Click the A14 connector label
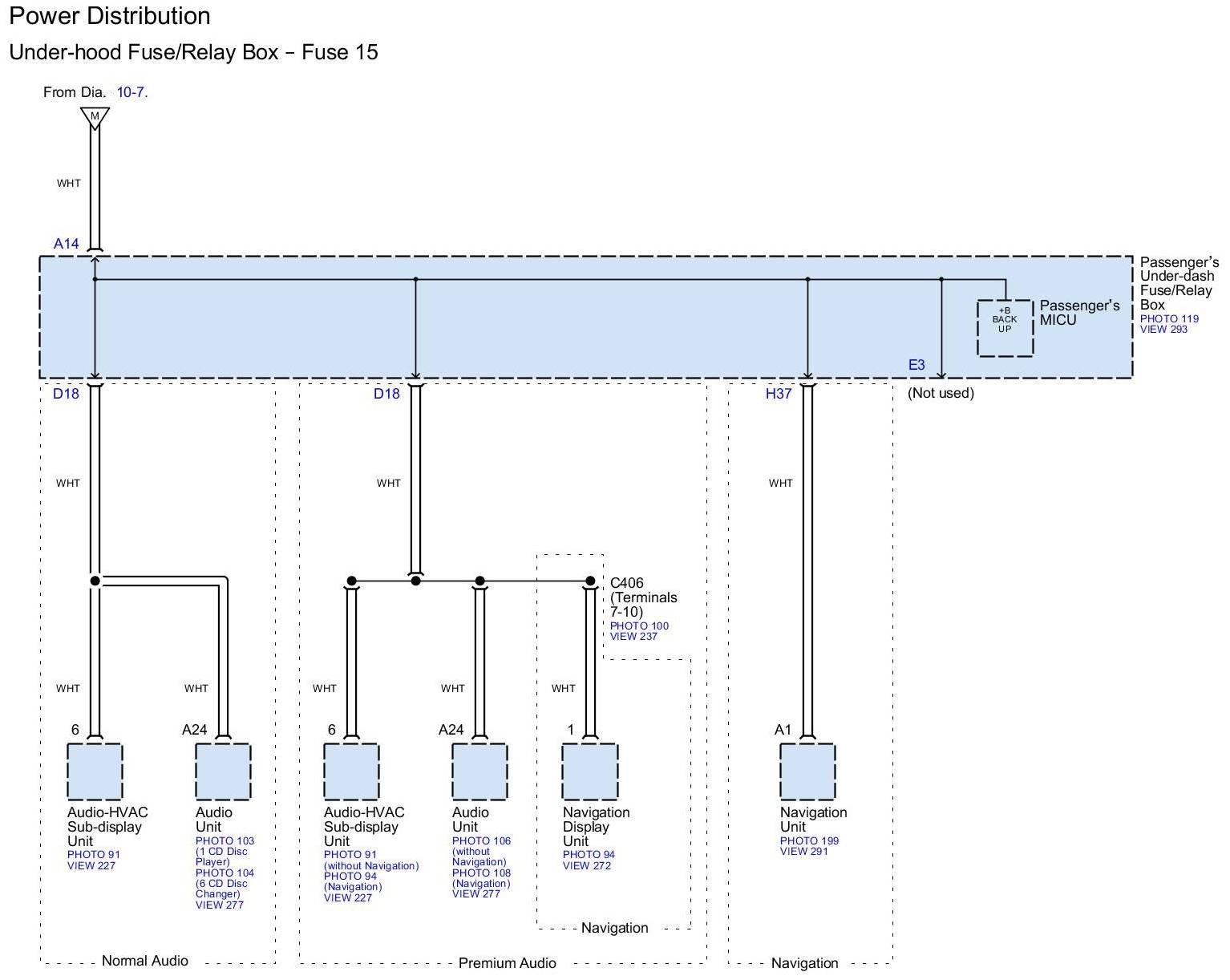 point(67,244)
